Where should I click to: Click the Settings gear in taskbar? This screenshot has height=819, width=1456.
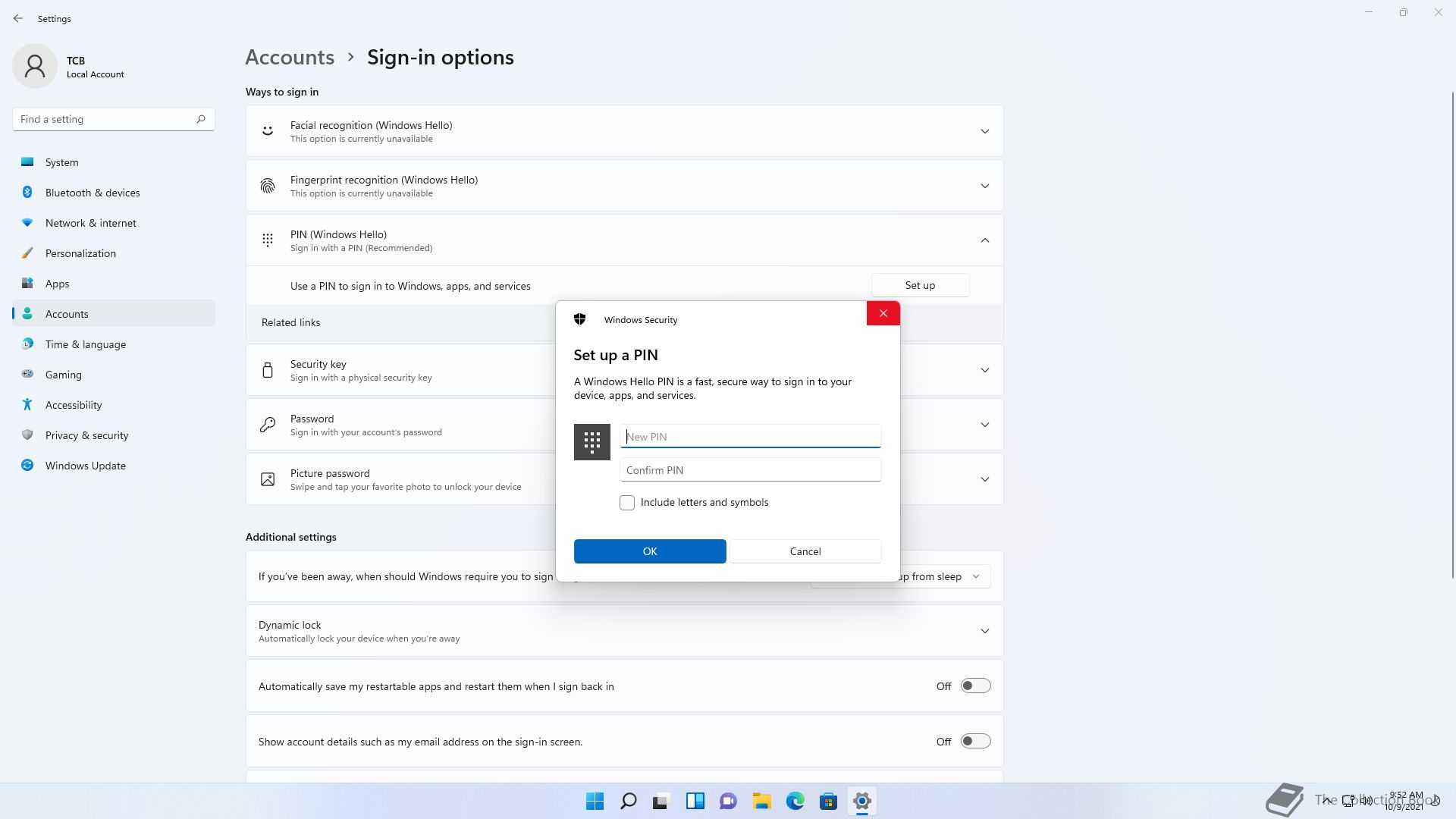point(862,801)
